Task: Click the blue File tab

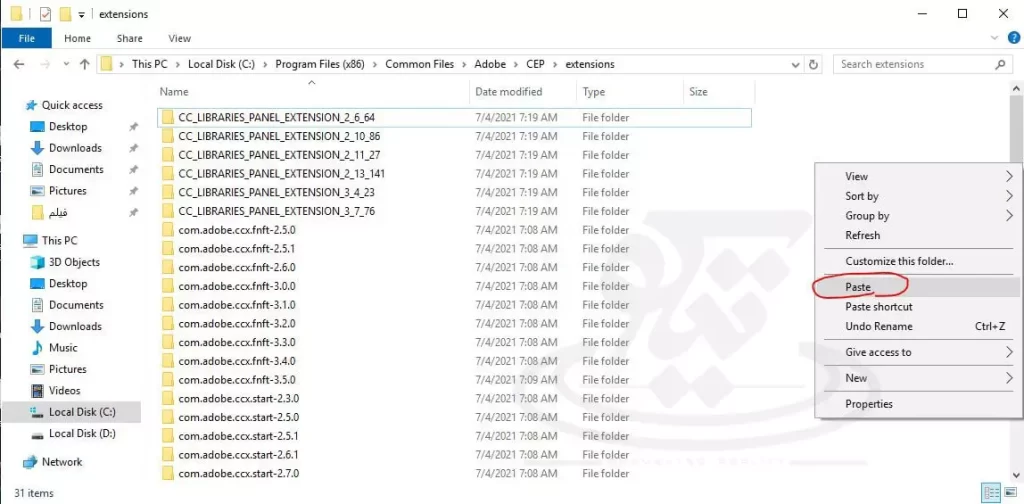Action: 27,38
